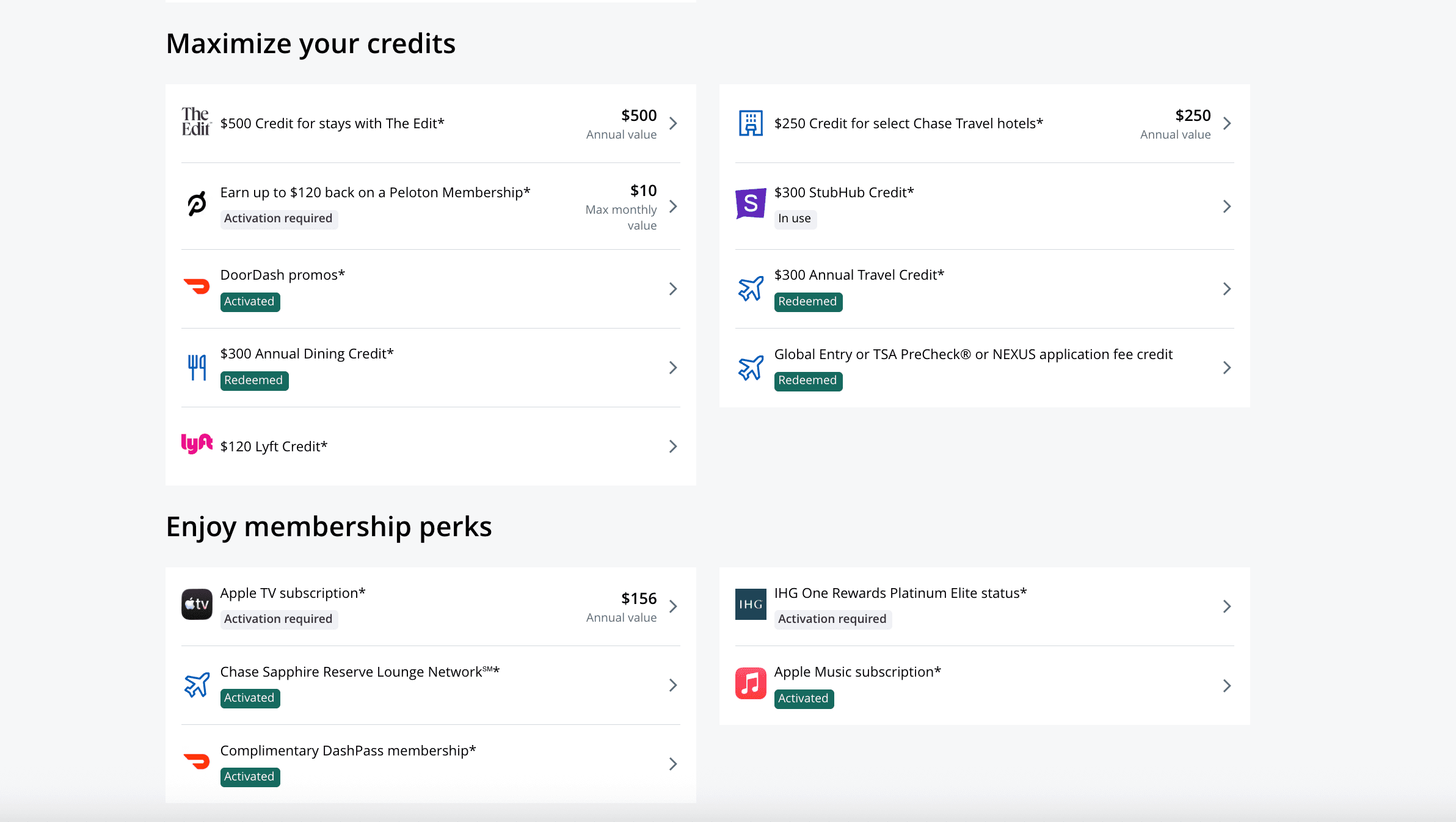The height and width of the screenshot is (822, 1456).
Task: Open $300 Annual Travel Credit details
Action: coord(985,289)
